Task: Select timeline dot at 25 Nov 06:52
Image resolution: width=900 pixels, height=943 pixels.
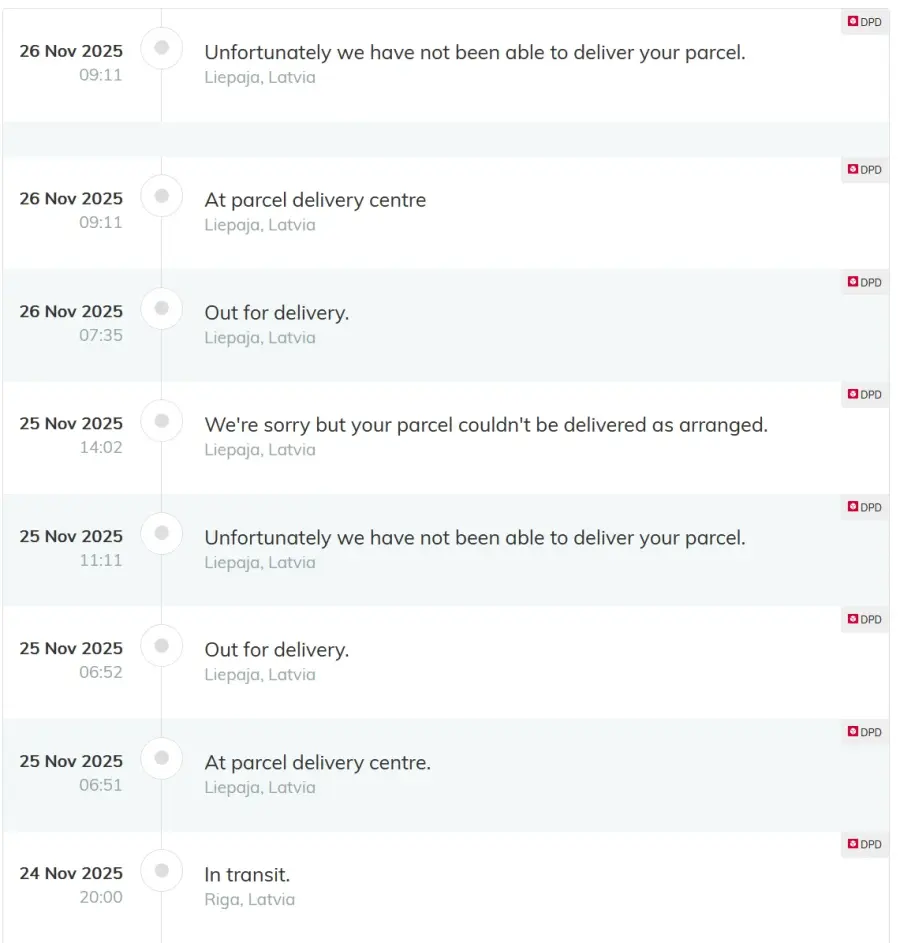Action: click(161, 646)
